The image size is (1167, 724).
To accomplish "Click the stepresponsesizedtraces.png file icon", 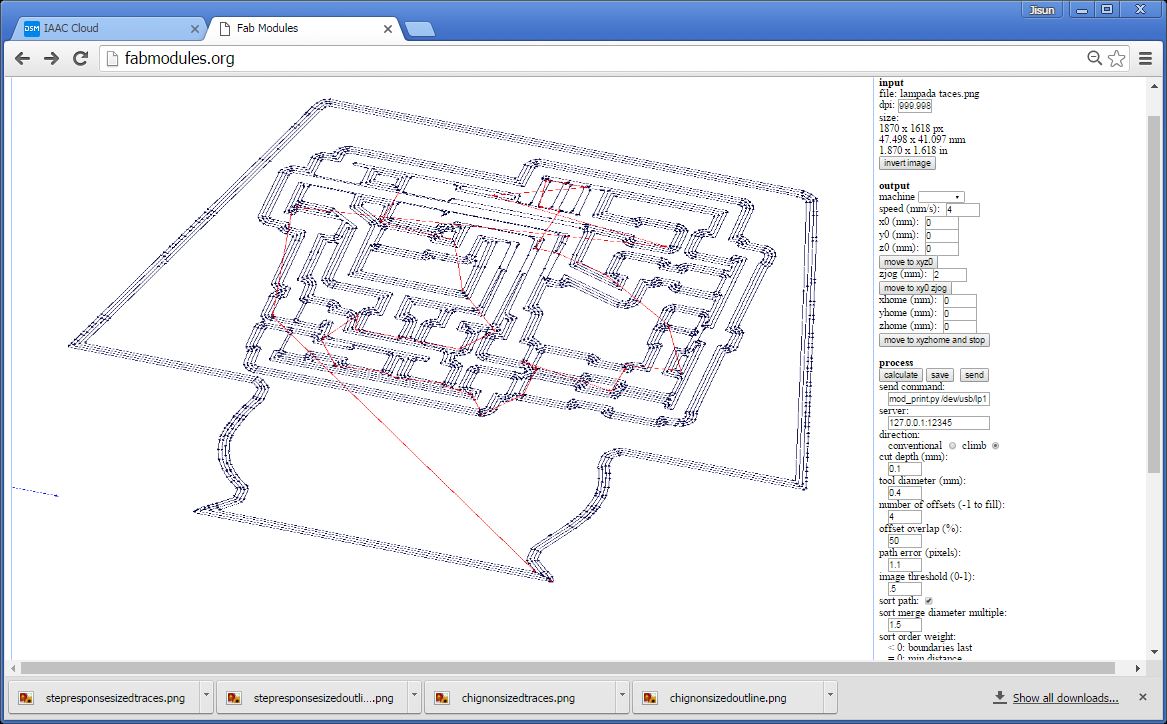I will (26, 698).
